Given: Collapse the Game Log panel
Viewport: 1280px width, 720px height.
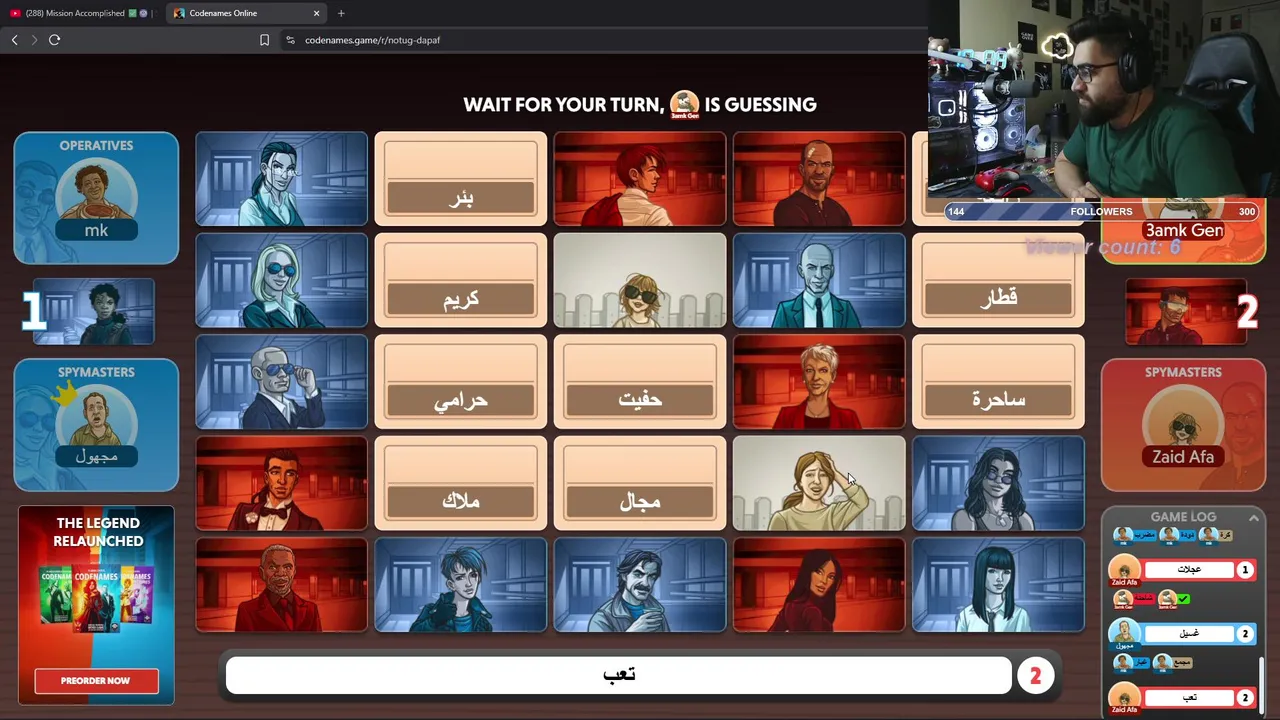Looking at the screenshot, I should 1253,517.
